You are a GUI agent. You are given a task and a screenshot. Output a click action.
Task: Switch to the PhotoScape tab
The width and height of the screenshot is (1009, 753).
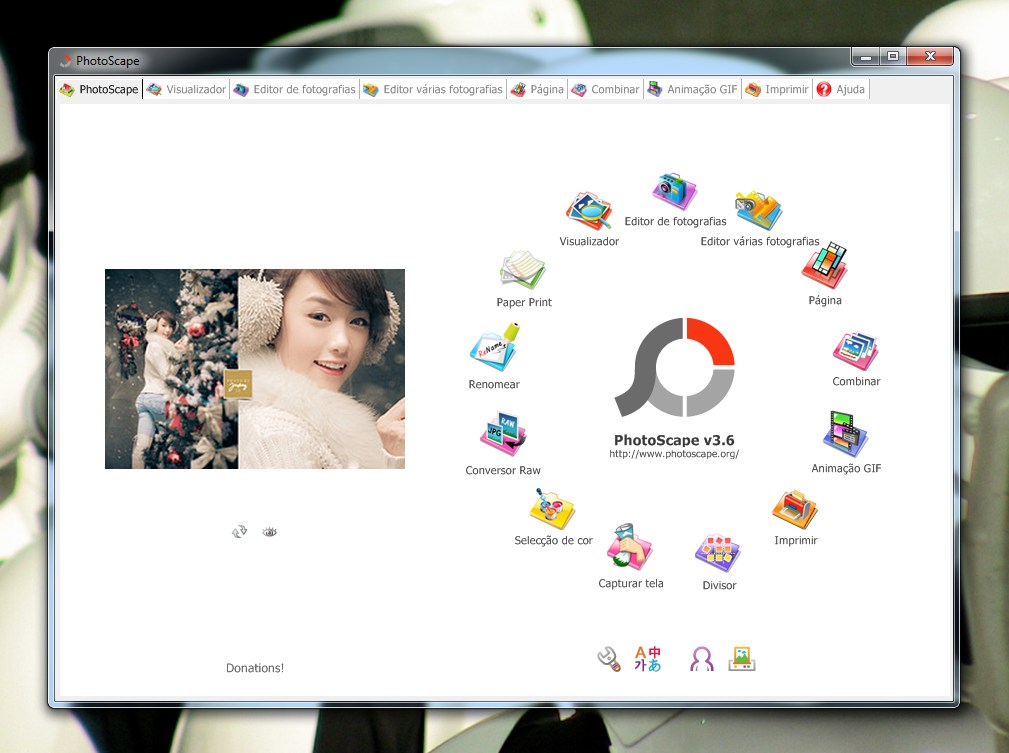pyautogui.click(x=99, y=89)
